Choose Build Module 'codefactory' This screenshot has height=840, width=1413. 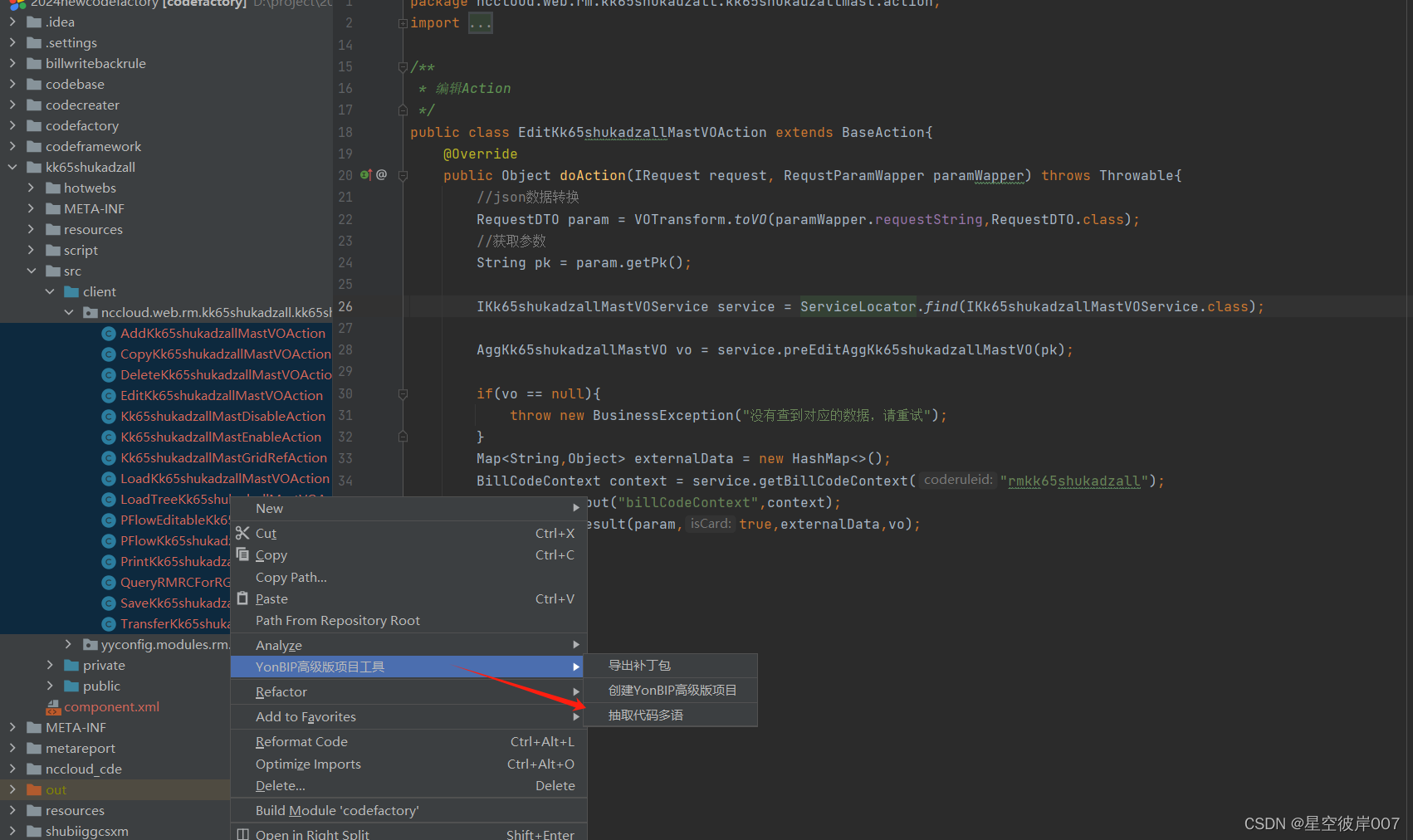(x=408, y=810)
